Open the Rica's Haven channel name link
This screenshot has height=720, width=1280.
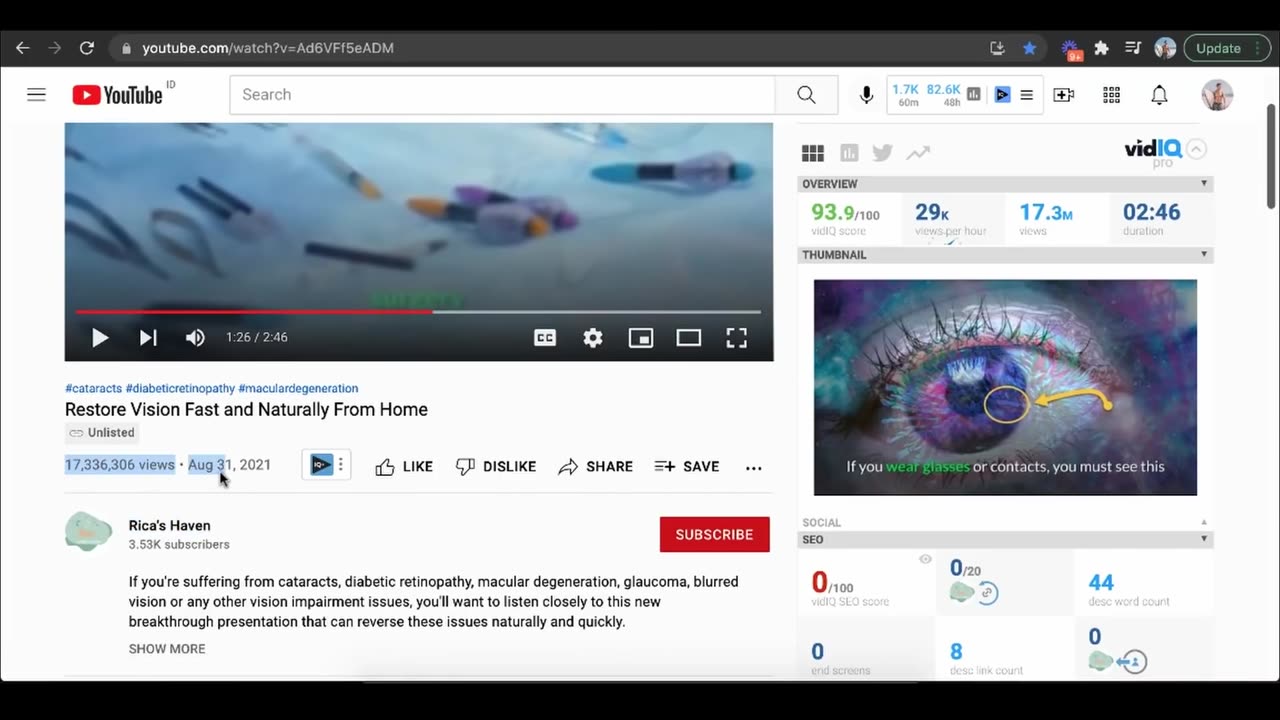pos(170,526)
